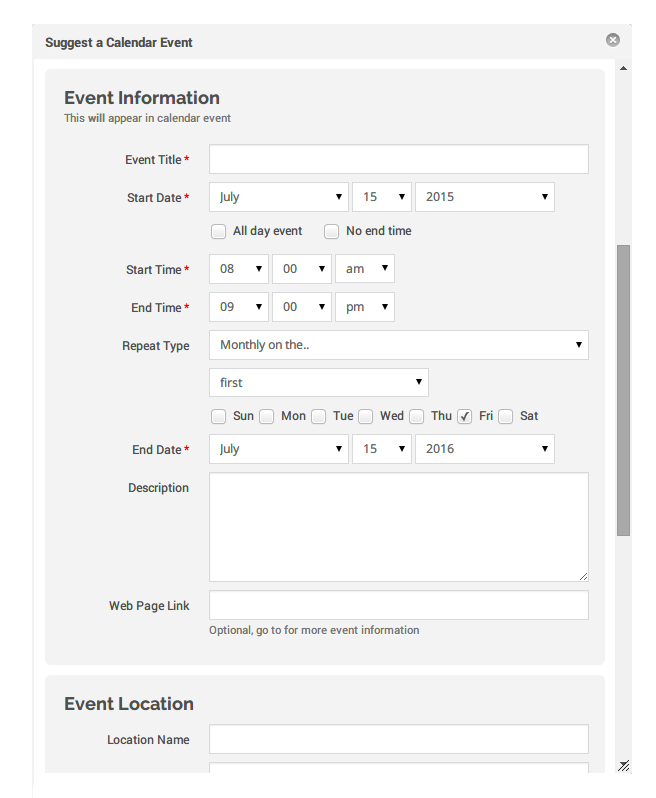This screenshot has height=798, width=656.
Task: Click the vertical scrollbar thumb
Action: pyautogui.click(x=624, y=390)
